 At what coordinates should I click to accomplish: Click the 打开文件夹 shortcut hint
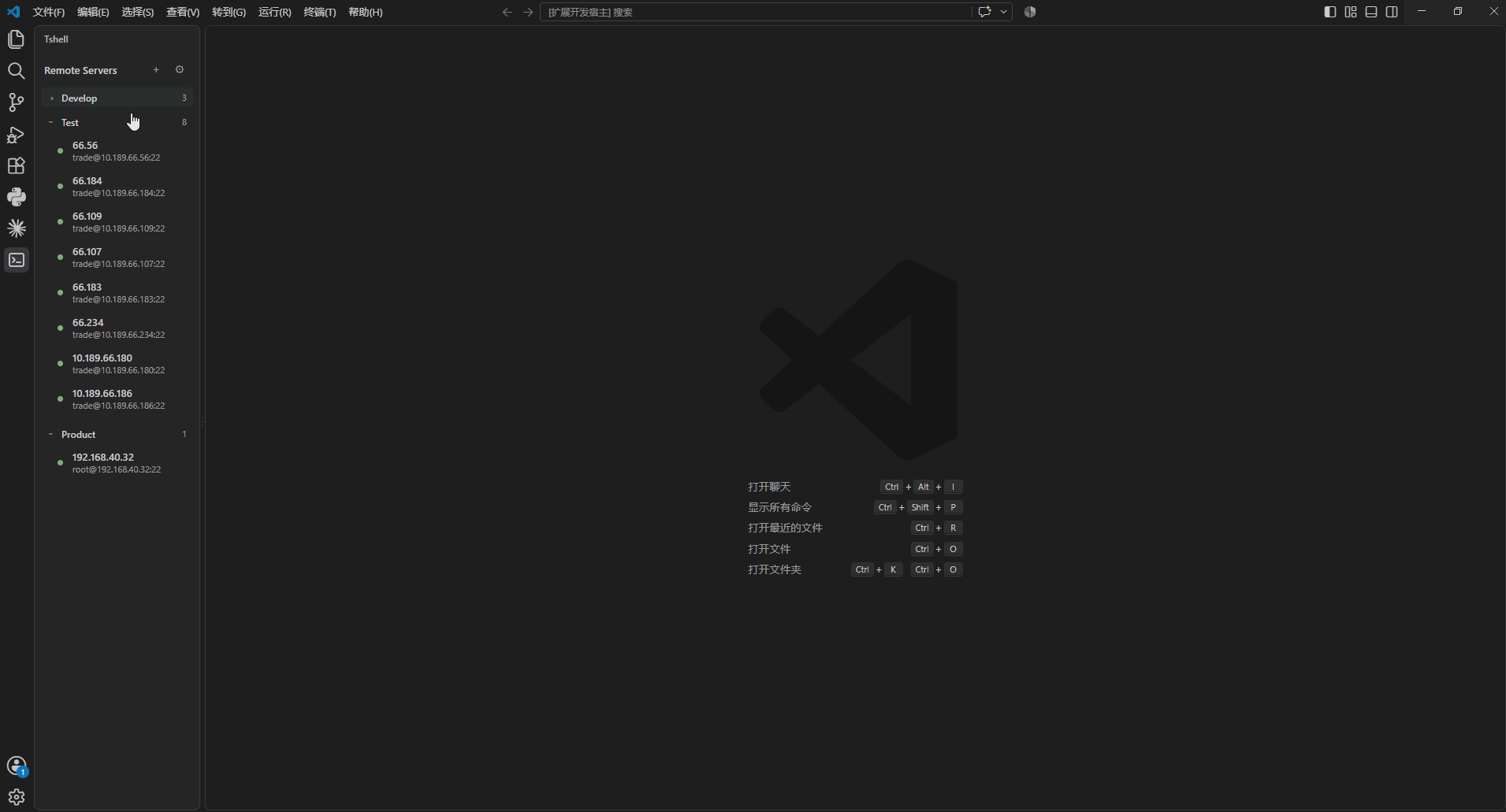855,569
